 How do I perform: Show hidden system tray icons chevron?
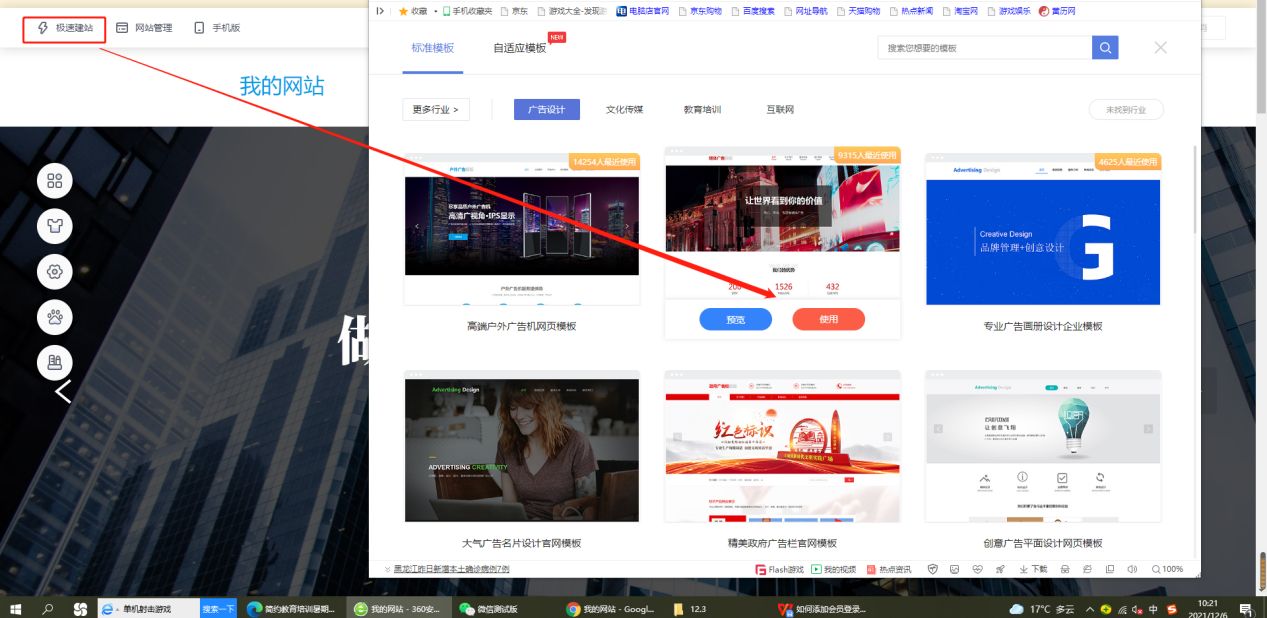click(1092, 608)
